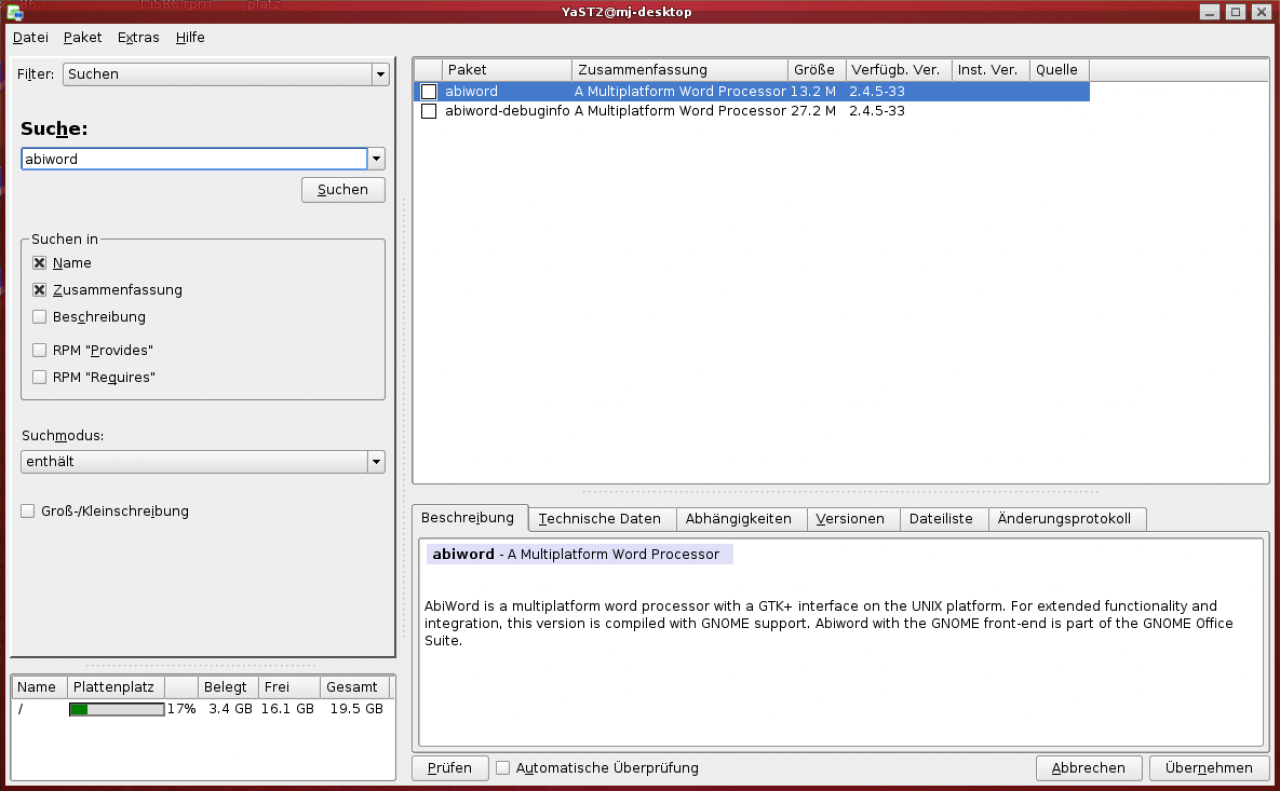Sort by the Paket column header
The width and height of the screenshot is (1280, 791).
[507, 70]
